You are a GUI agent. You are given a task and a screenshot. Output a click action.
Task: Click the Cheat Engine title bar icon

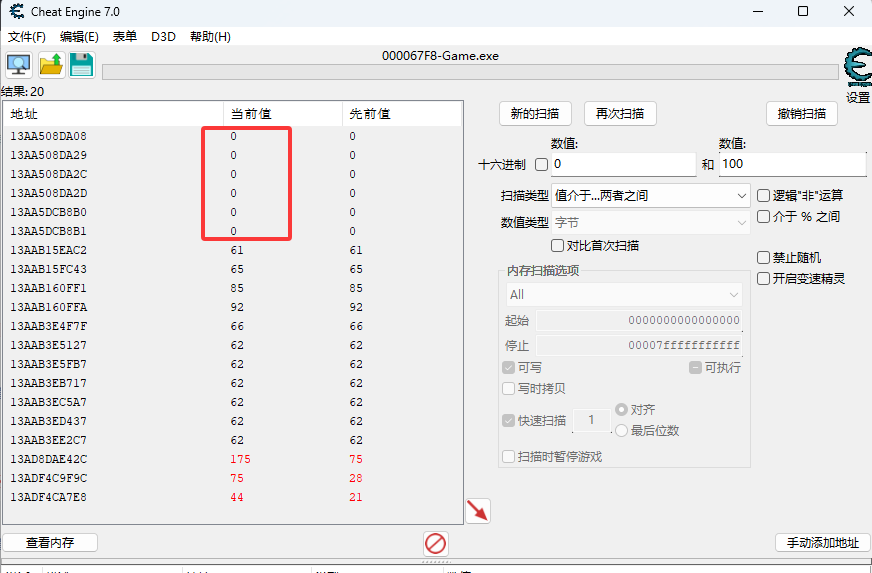(x=17, y=11)
